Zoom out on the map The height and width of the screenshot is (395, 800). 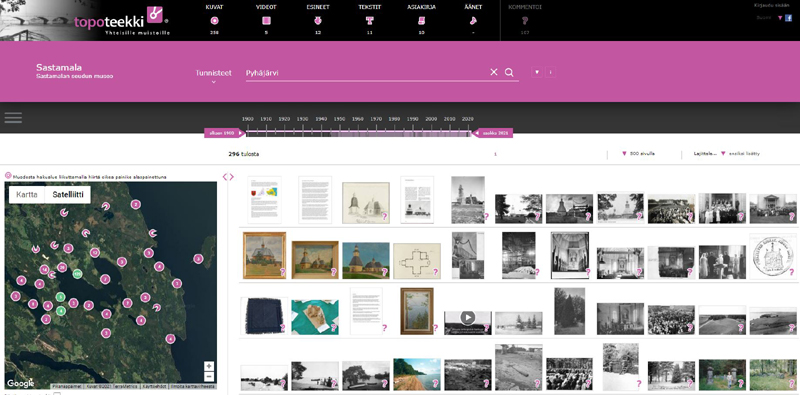[209, 377]
